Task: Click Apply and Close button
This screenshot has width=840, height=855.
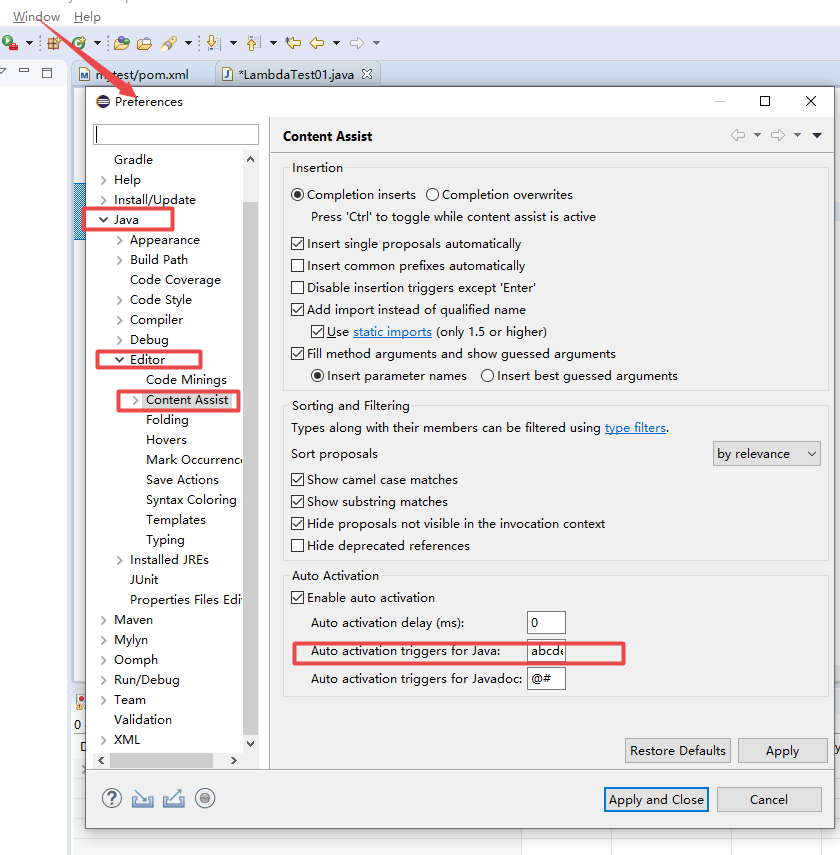Action: click(x=656, y=799)
